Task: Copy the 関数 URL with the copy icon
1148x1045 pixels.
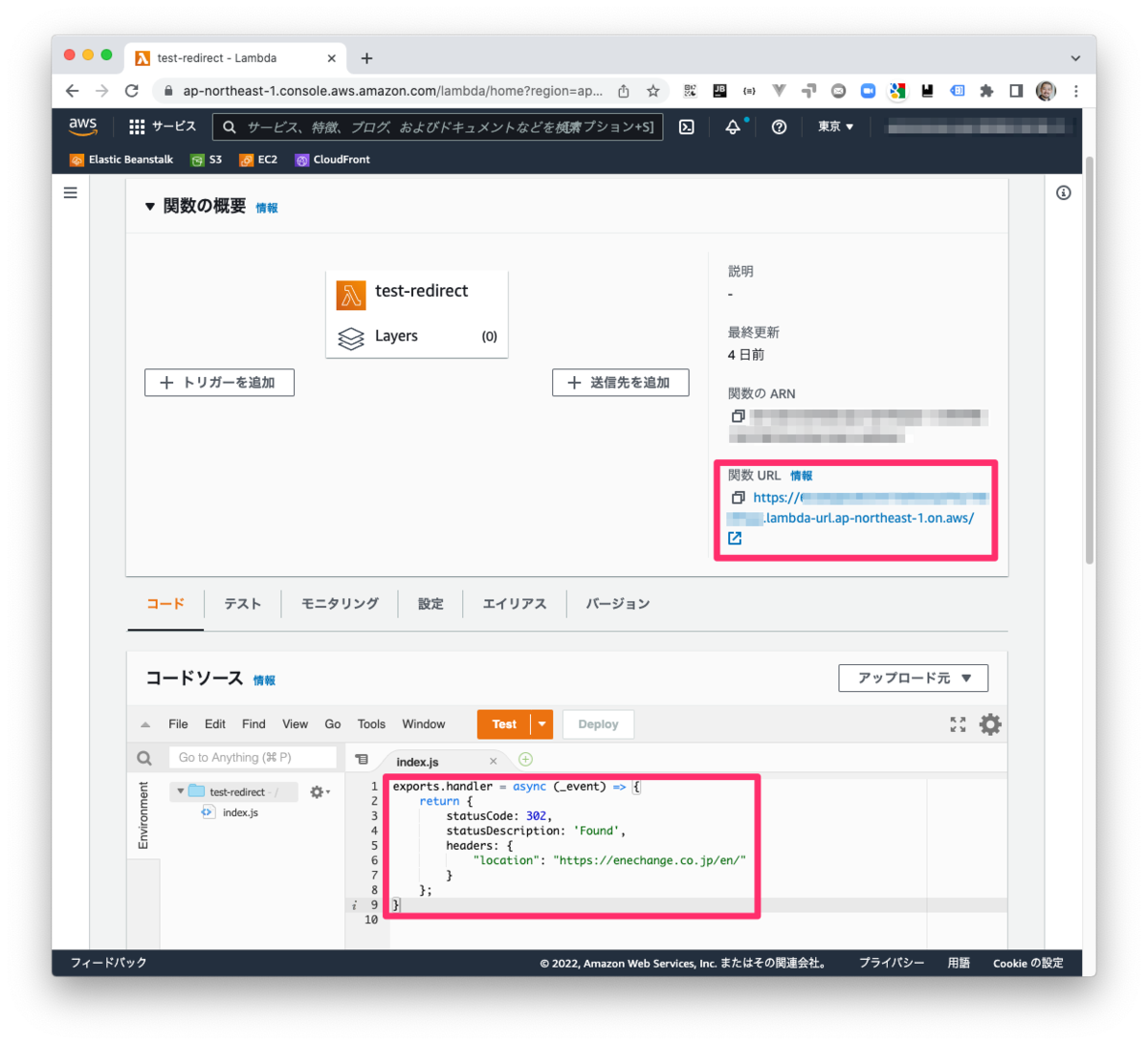Action: click(x=738, y=497)
